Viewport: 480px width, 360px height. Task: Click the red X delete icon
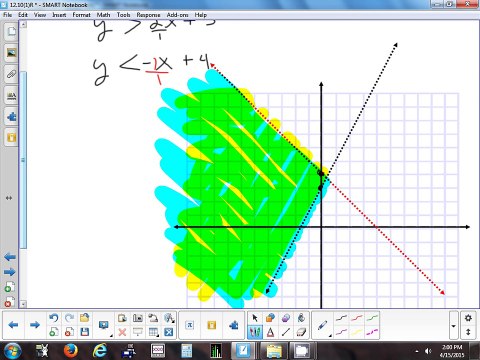pos(122,332)
